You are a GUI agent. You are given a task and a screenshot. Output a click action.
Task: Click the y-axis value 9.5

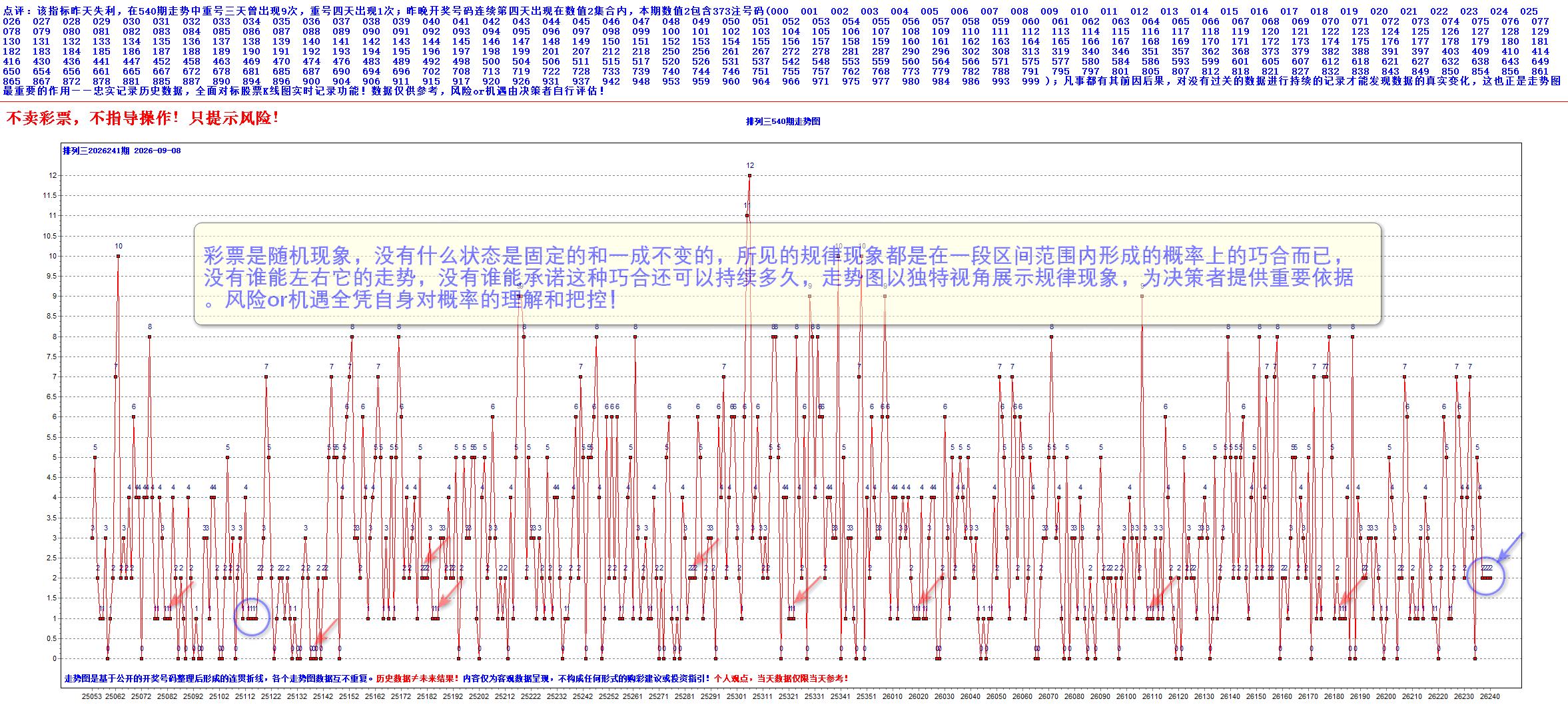click(52, 276)
